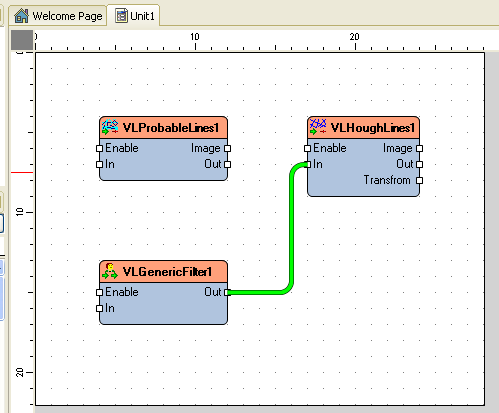Click the VLHoughLines1 title bar
Screen dimensions: 499x413
[363, 127]
